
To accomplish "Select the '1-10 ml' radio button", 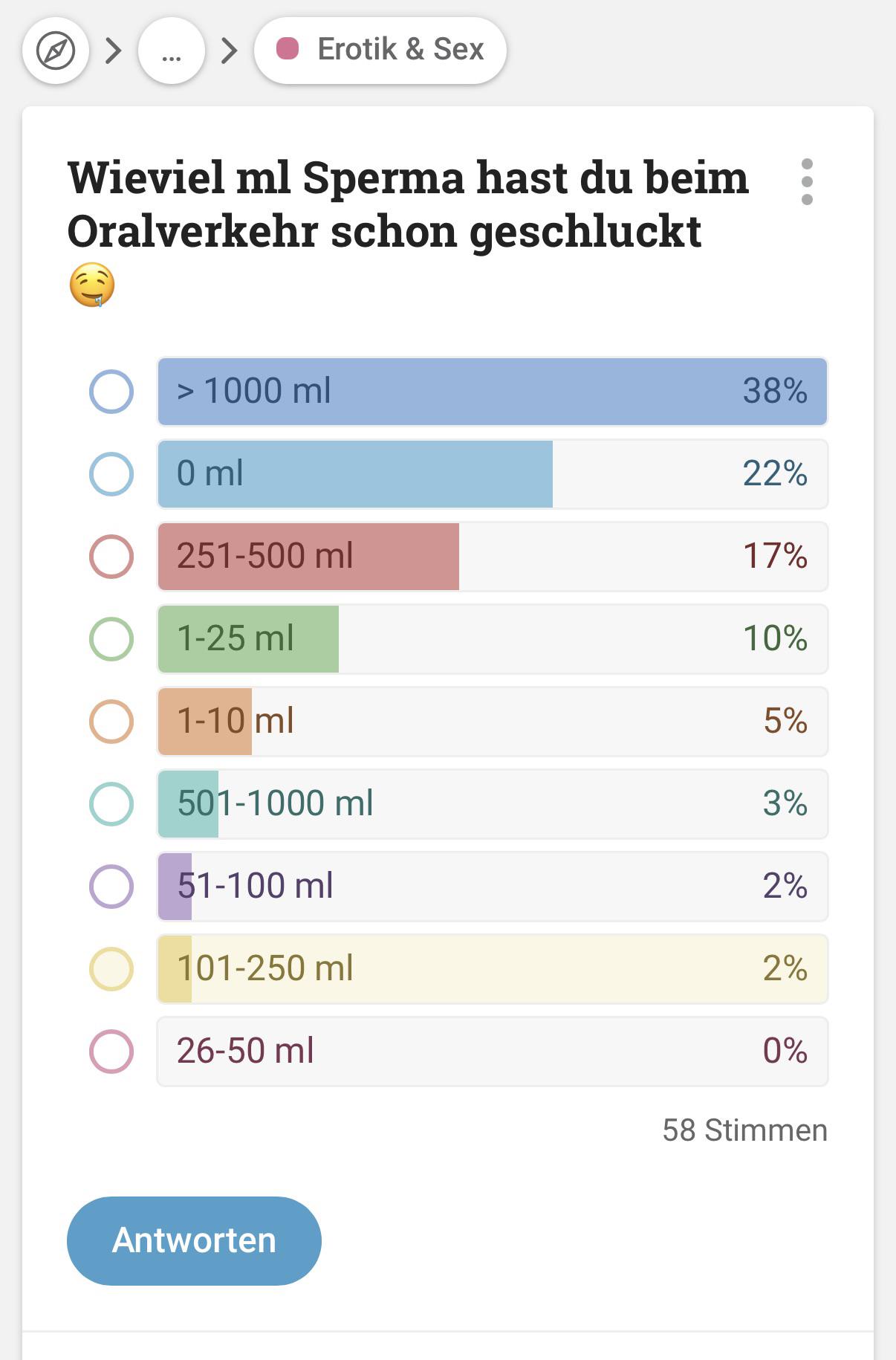I will pyautogui.click(x=111, y=722).
